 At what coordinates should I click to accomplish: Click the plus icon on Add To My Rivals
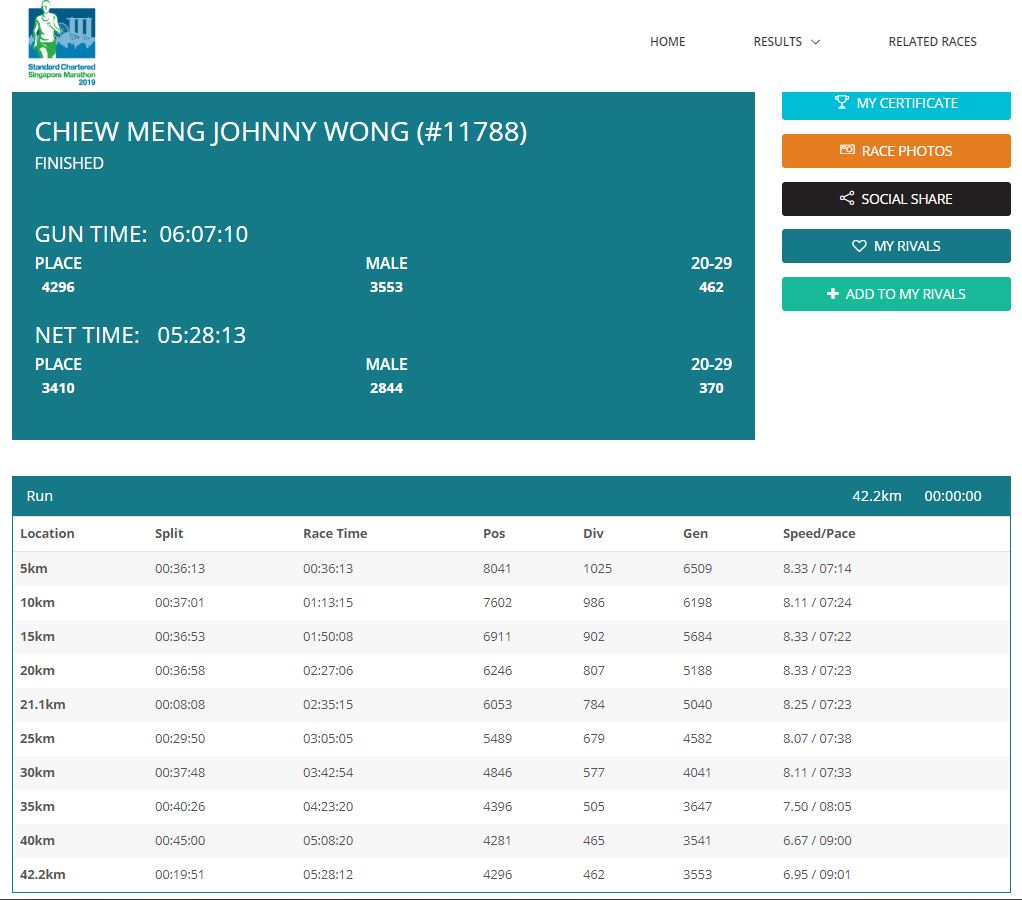point(832,294)
